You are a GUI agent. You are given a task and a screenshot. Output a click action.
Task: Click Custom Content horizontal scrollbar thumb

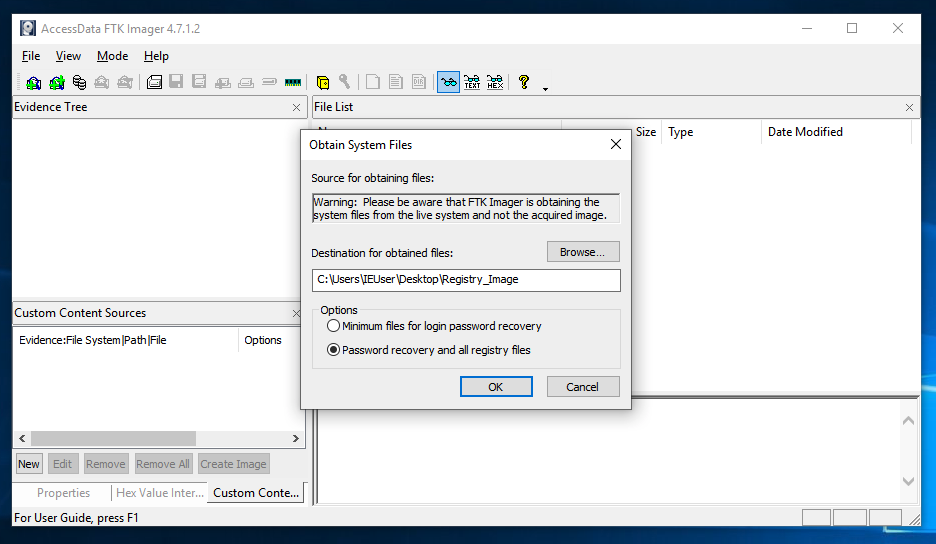click(x=113, y=438)
